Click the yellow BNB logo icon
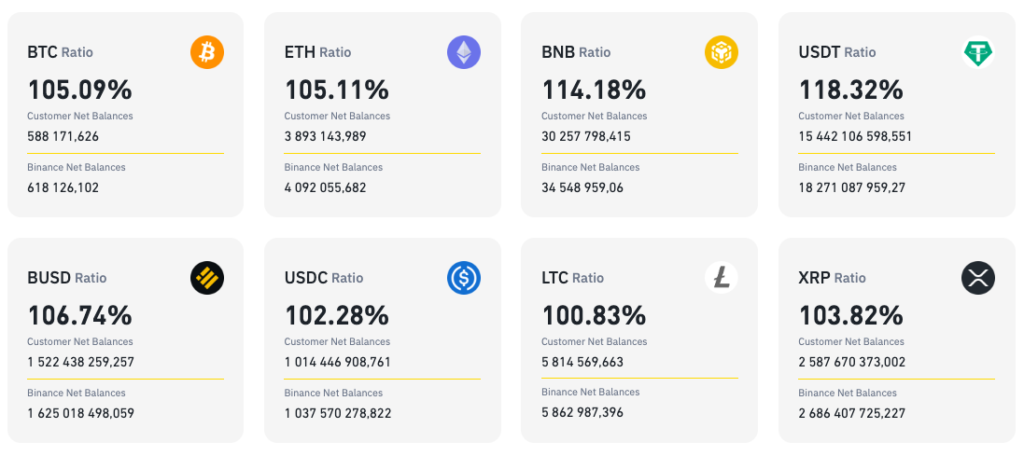Viewport: 1024px width, 456px height. (721, 52)
